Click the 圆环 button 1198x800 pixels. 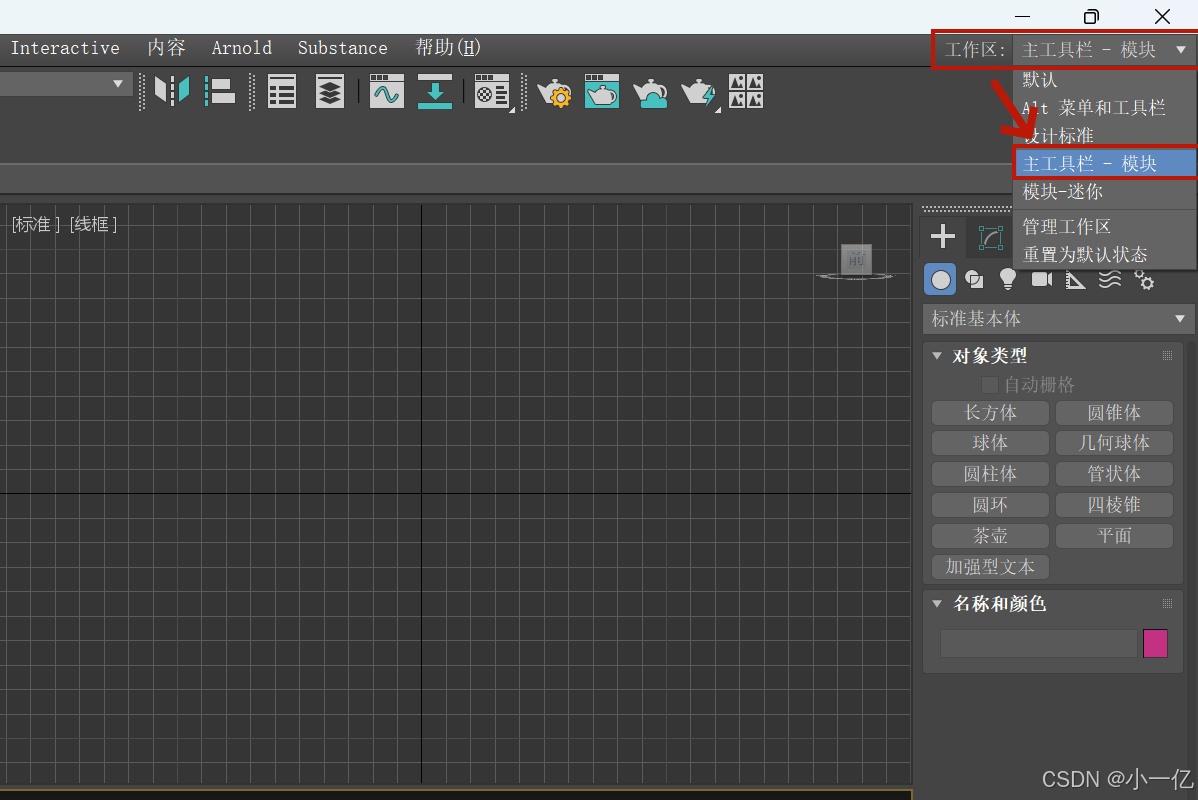click(990, 505)
